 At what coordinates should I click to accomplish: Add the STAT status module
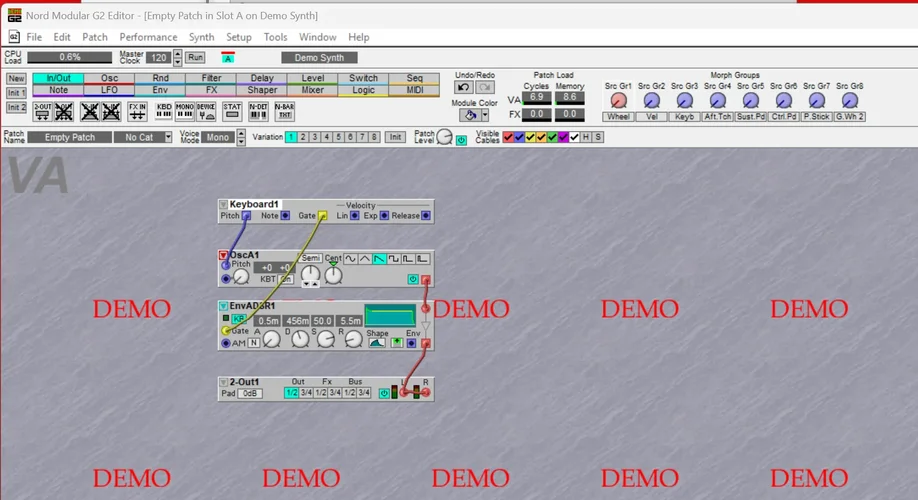coord(232,111)
